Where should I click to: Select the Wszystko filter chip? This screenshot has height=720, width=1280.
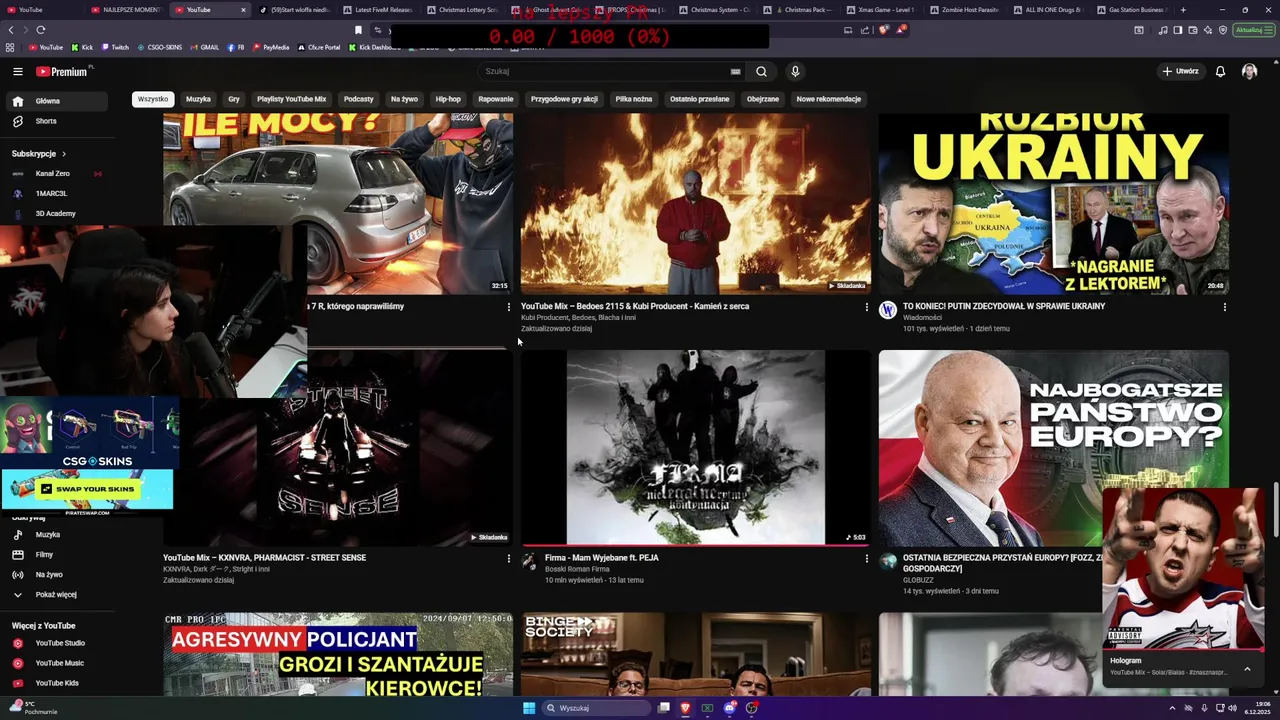pos(153,99)
